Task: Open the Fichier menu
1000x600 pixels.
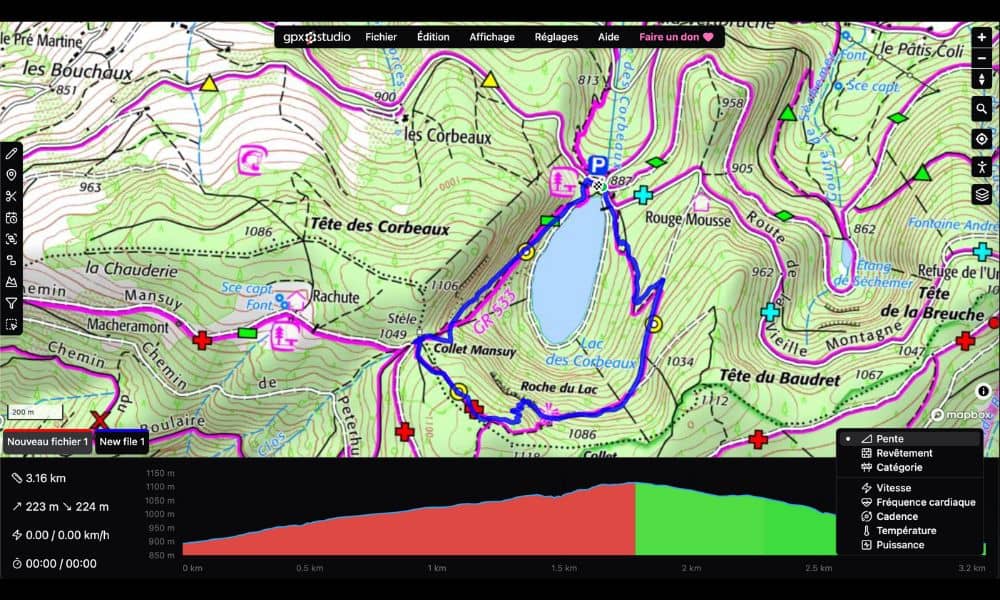Action: [381, 37]
